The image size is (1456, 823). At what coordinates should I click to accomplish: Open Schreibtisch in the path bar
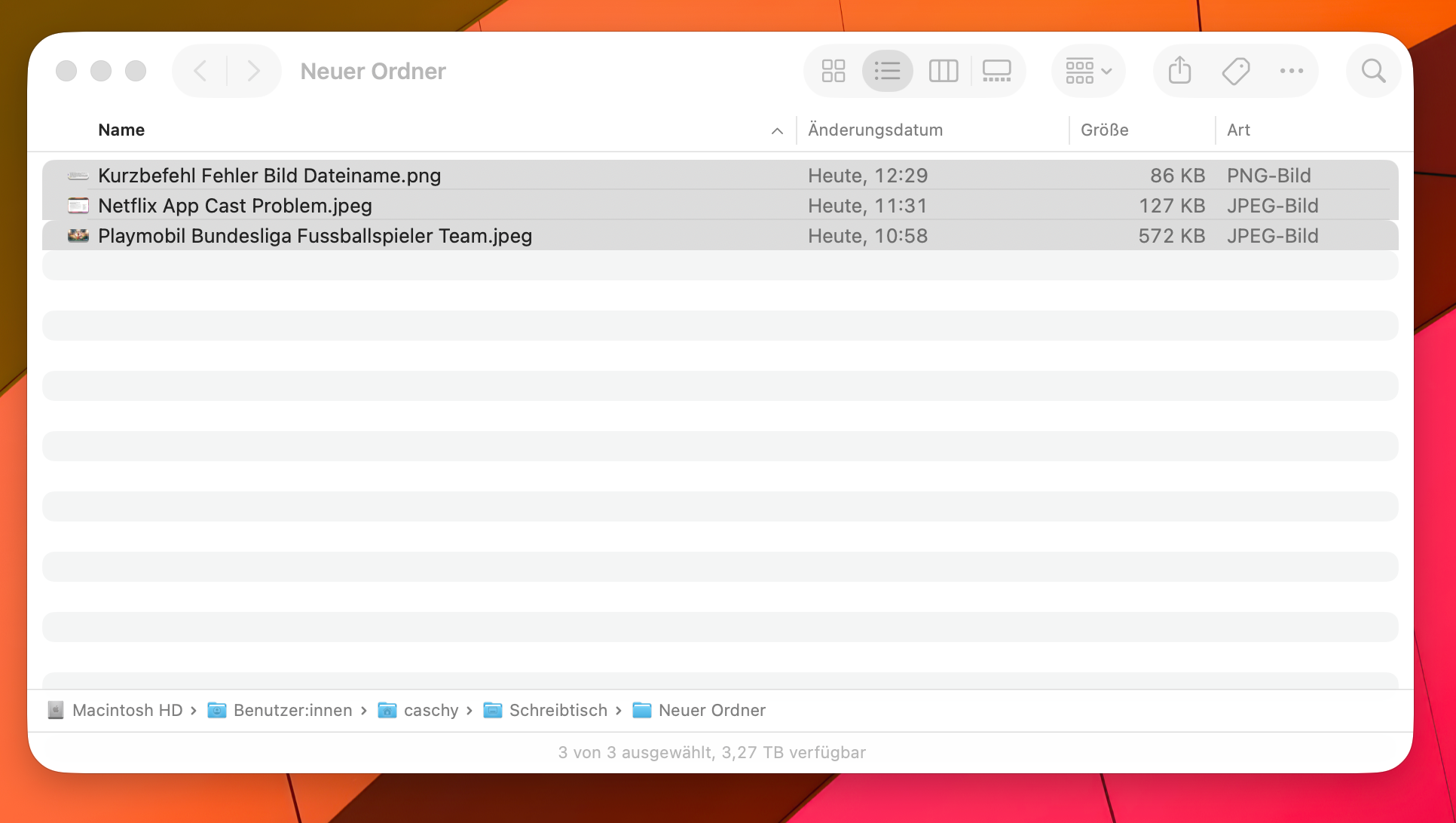coord(557,710)
